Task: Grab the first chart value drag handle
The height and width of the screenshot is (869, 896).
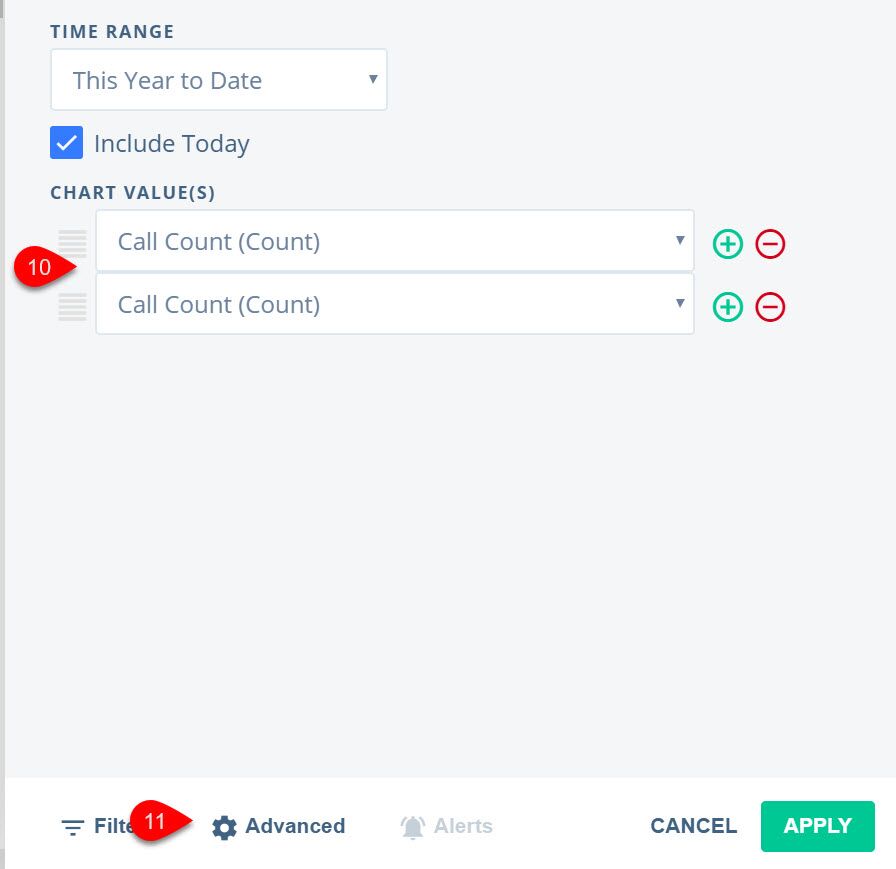Action: click(72, 243)
